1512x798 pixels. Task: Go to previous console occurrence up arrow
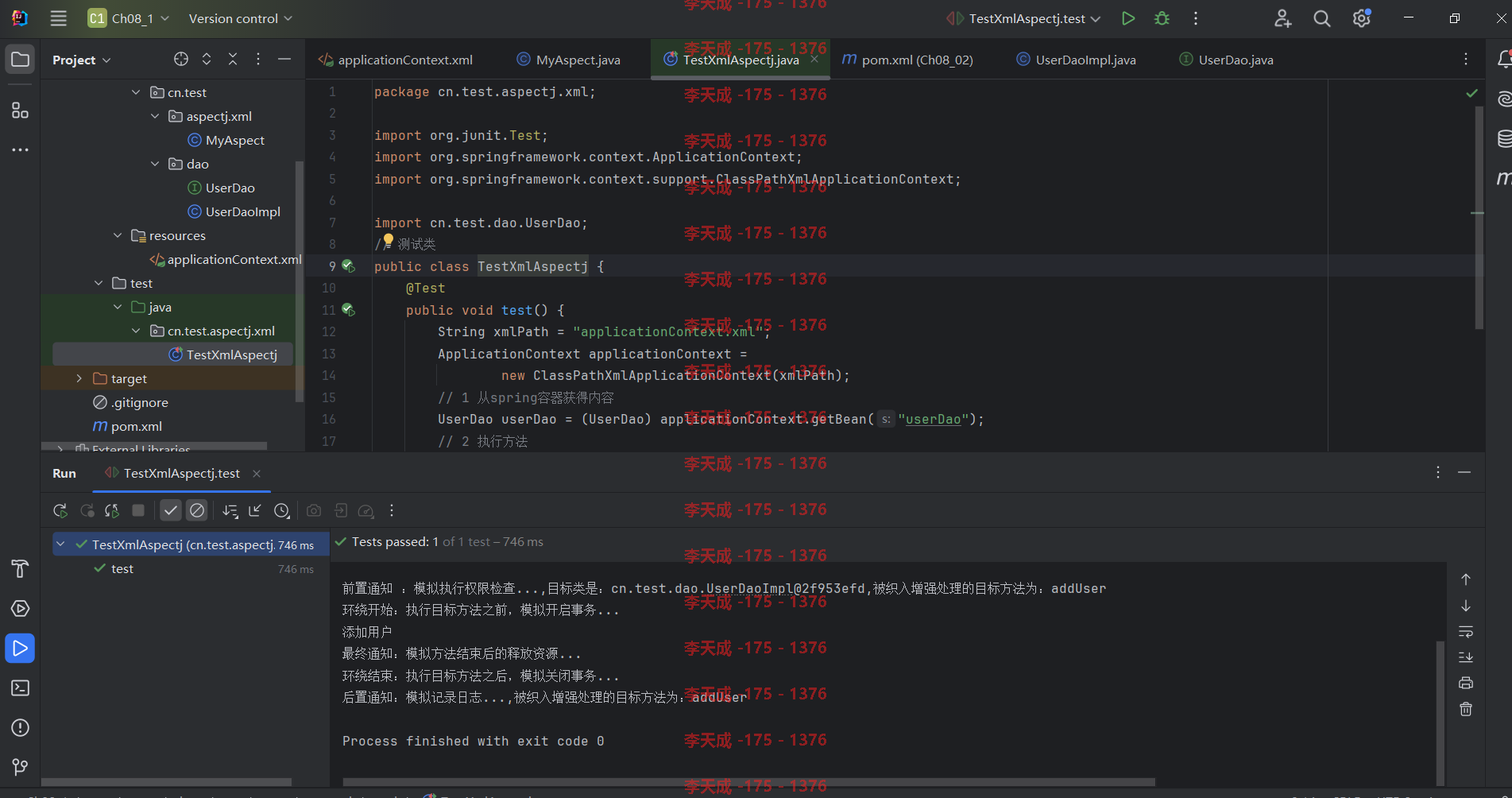click(1466, 579)
